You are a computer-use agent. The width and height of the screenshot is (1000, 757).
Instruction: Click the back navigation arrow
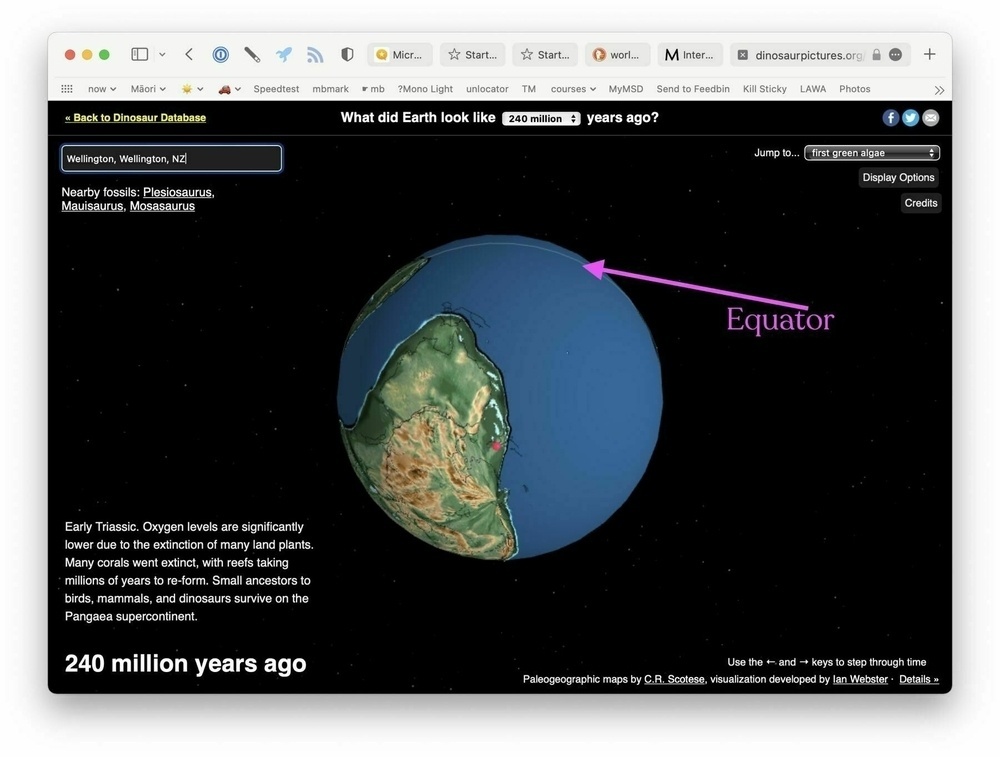tap(188, 54)
